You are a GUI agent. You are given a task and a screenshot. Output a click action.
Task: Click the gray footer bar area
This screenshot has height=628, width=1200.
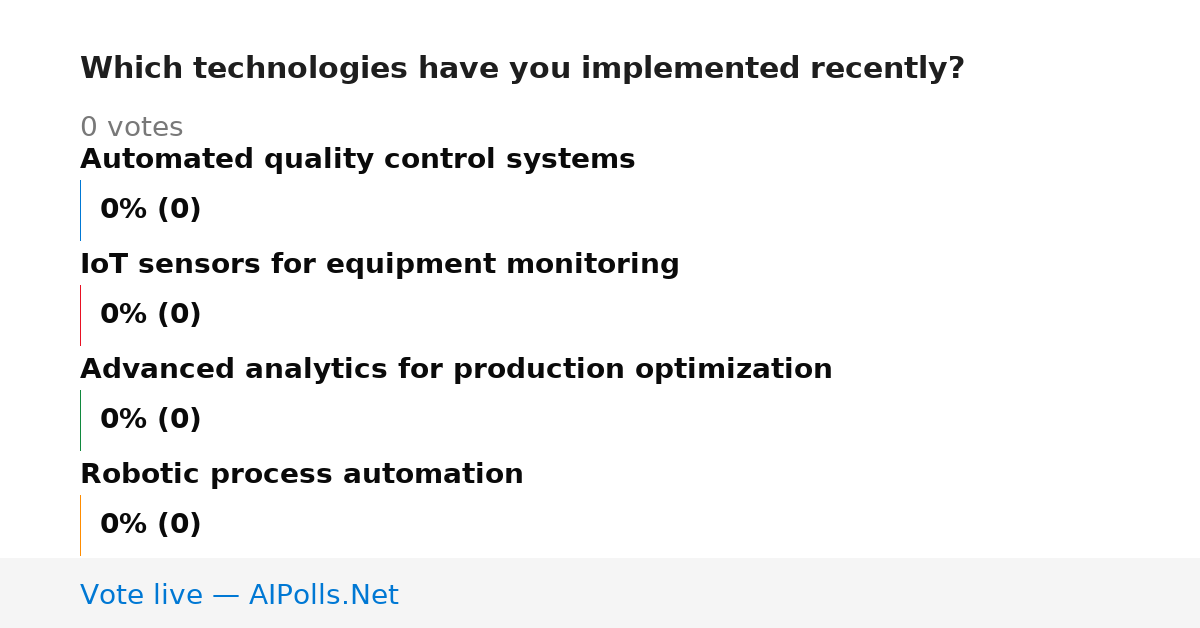(600, 593)
